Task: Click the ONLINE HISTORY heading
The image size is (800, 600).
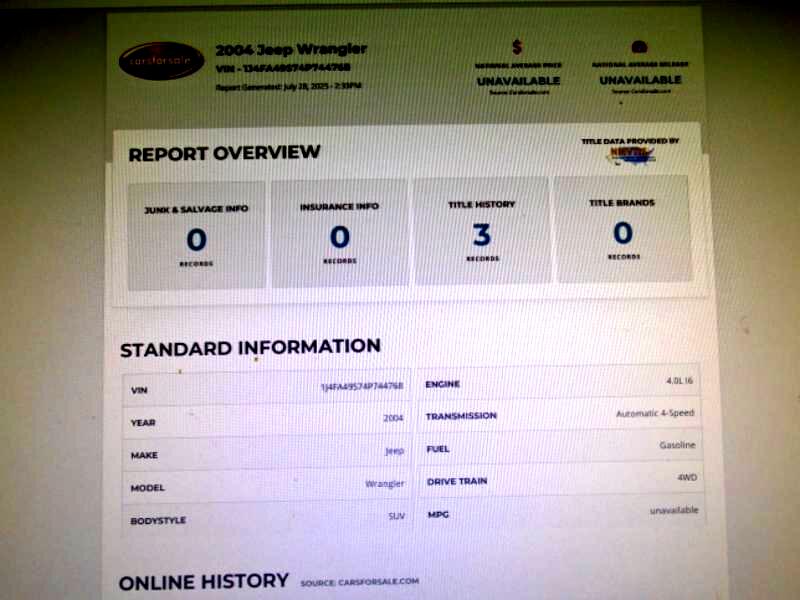Action: point(204,582)
